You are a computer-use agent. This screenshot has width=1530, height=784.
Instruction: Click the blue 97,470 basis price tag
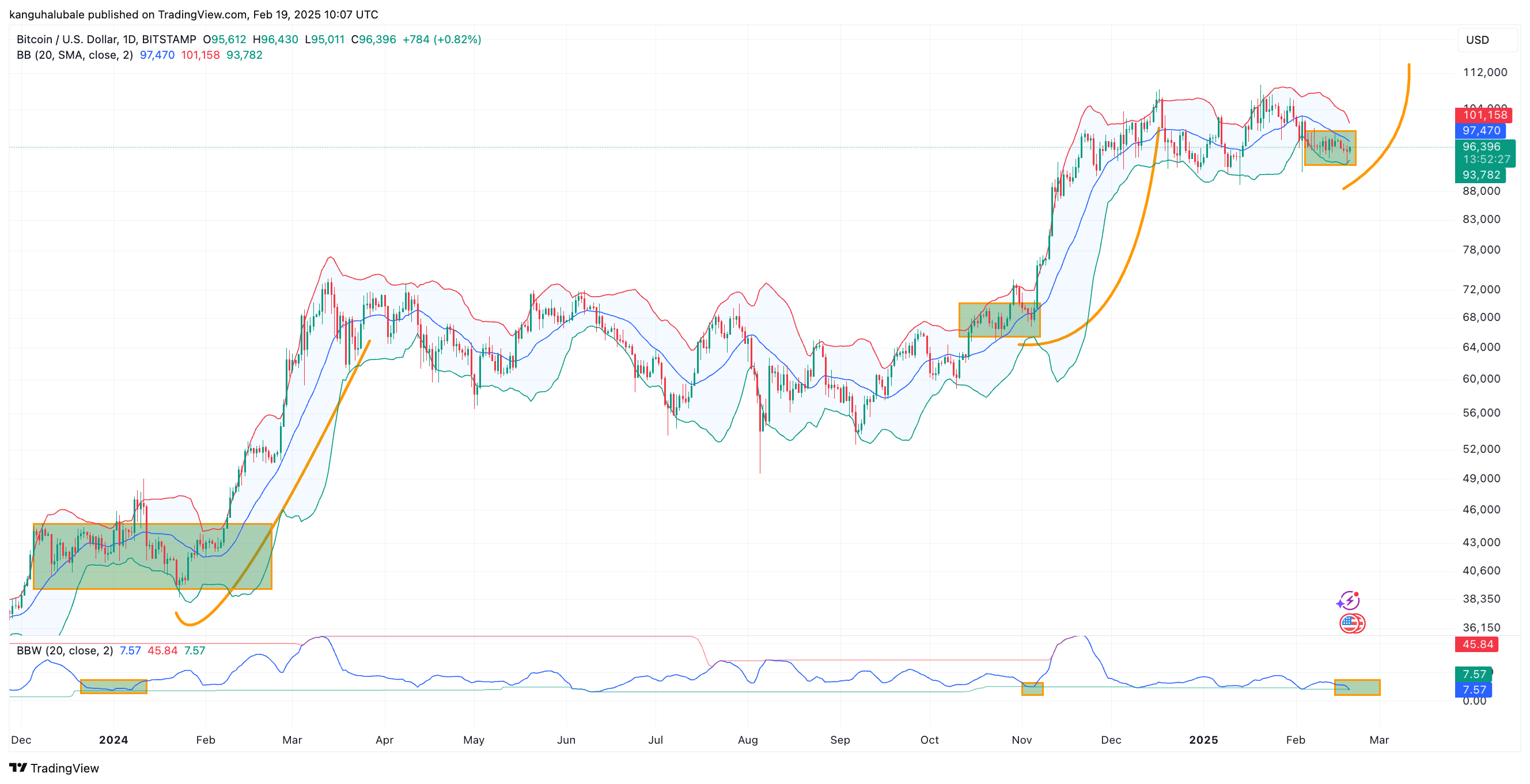coord(1480,131)
